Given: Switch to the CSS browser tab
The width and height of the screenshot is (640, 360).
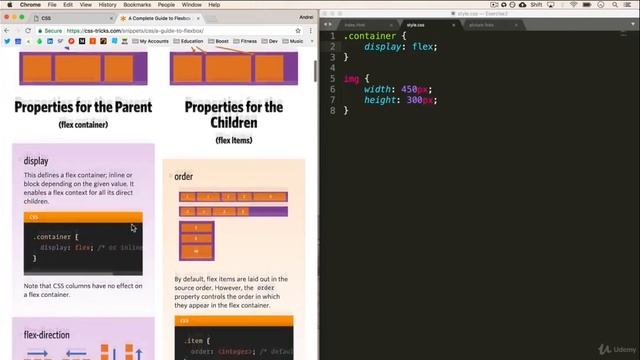Looking at the screenshot, I should [x=71, y=18].
